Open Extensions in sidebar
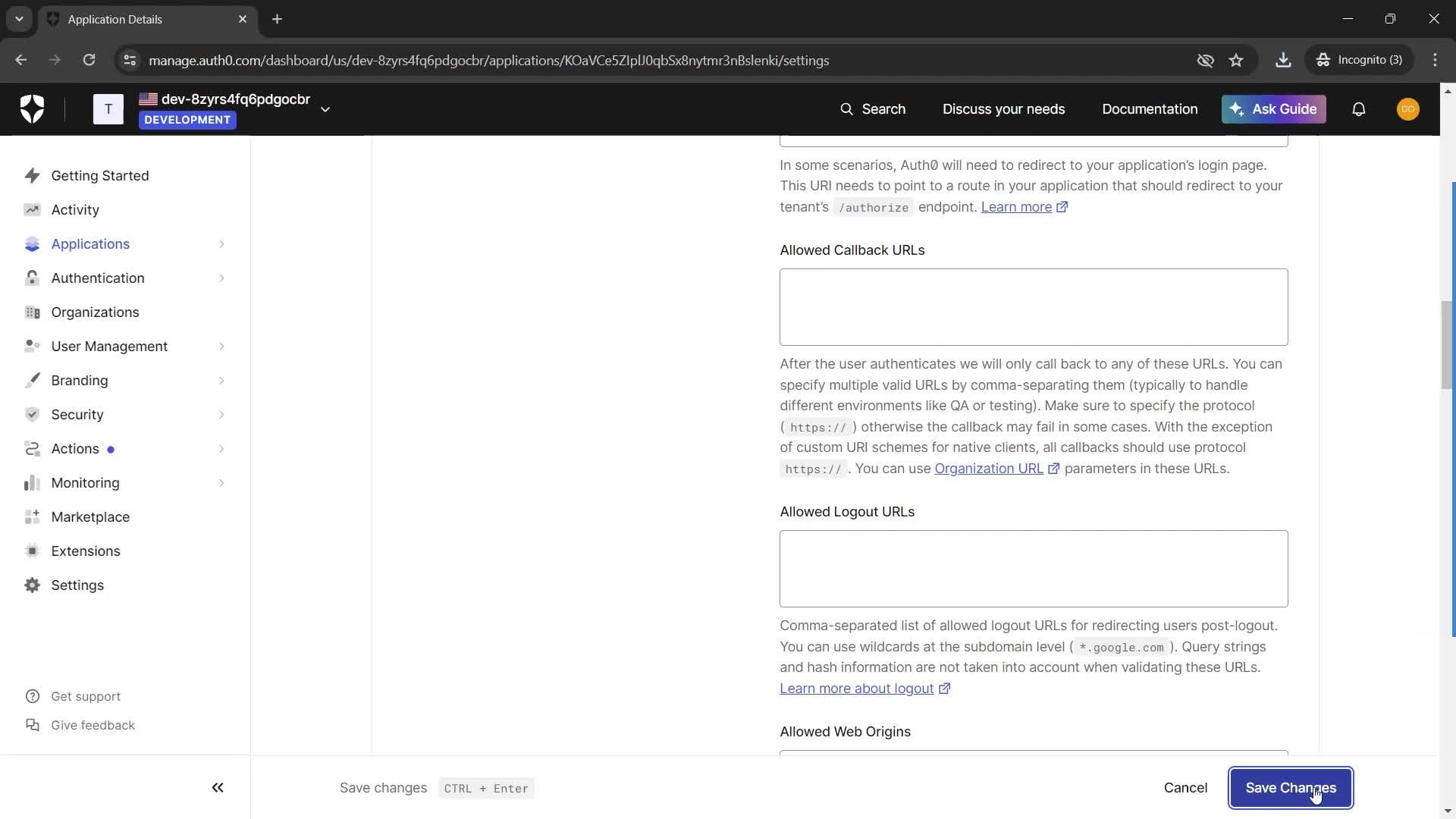This screenshot has width=1456, height=819. click(86, 551)
